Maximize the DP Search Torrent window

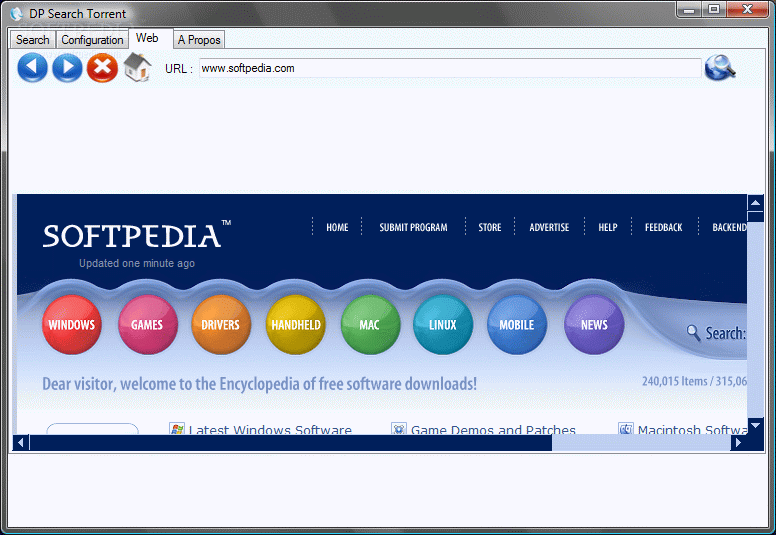pyautogui.click(x=714, y=9)
